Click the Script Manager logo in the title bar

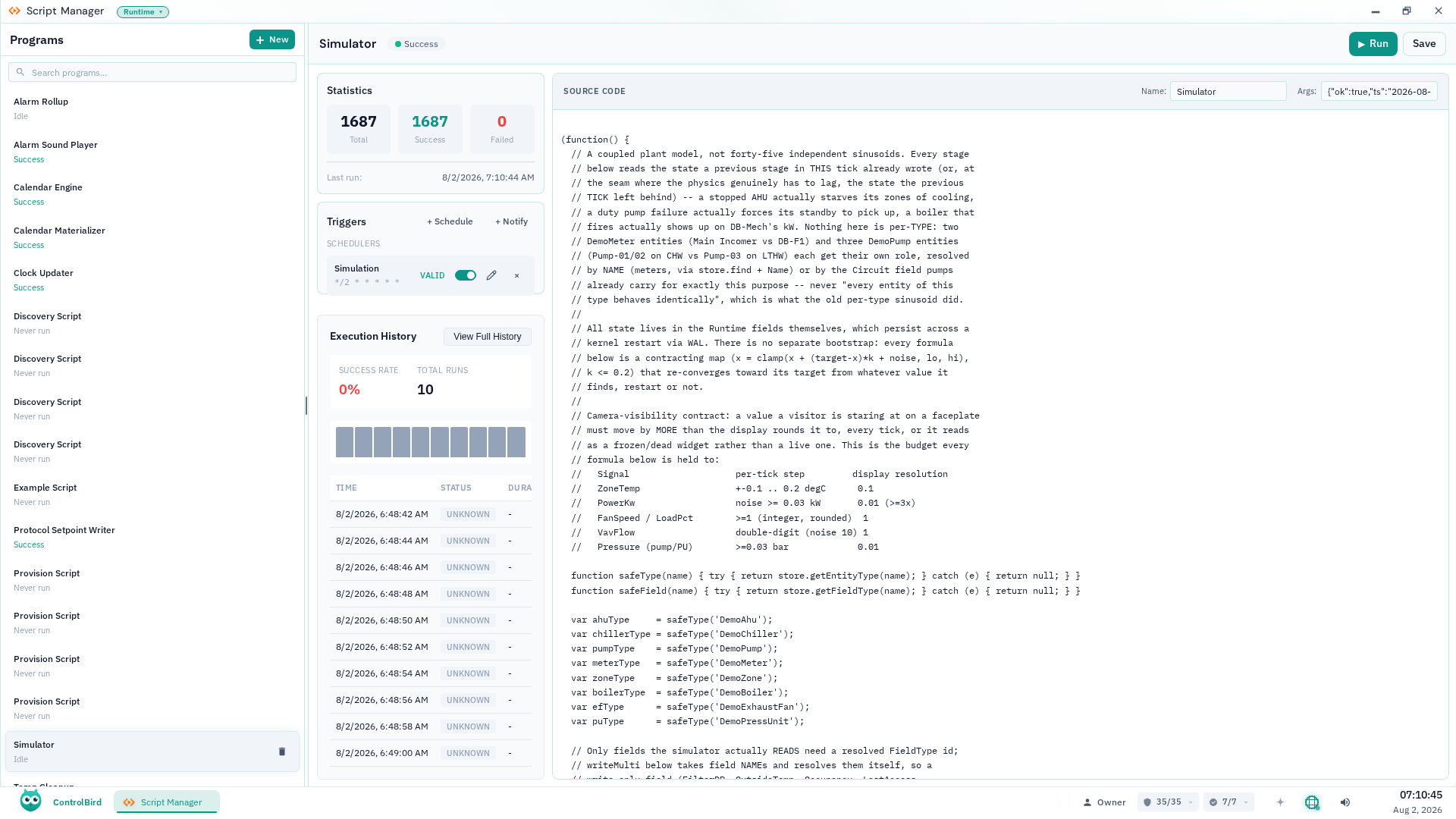coord(14,11)
